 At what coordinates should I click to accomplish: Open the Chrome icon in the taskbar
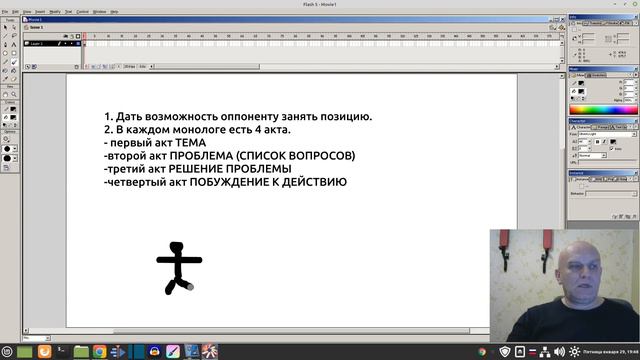(99, 351)
